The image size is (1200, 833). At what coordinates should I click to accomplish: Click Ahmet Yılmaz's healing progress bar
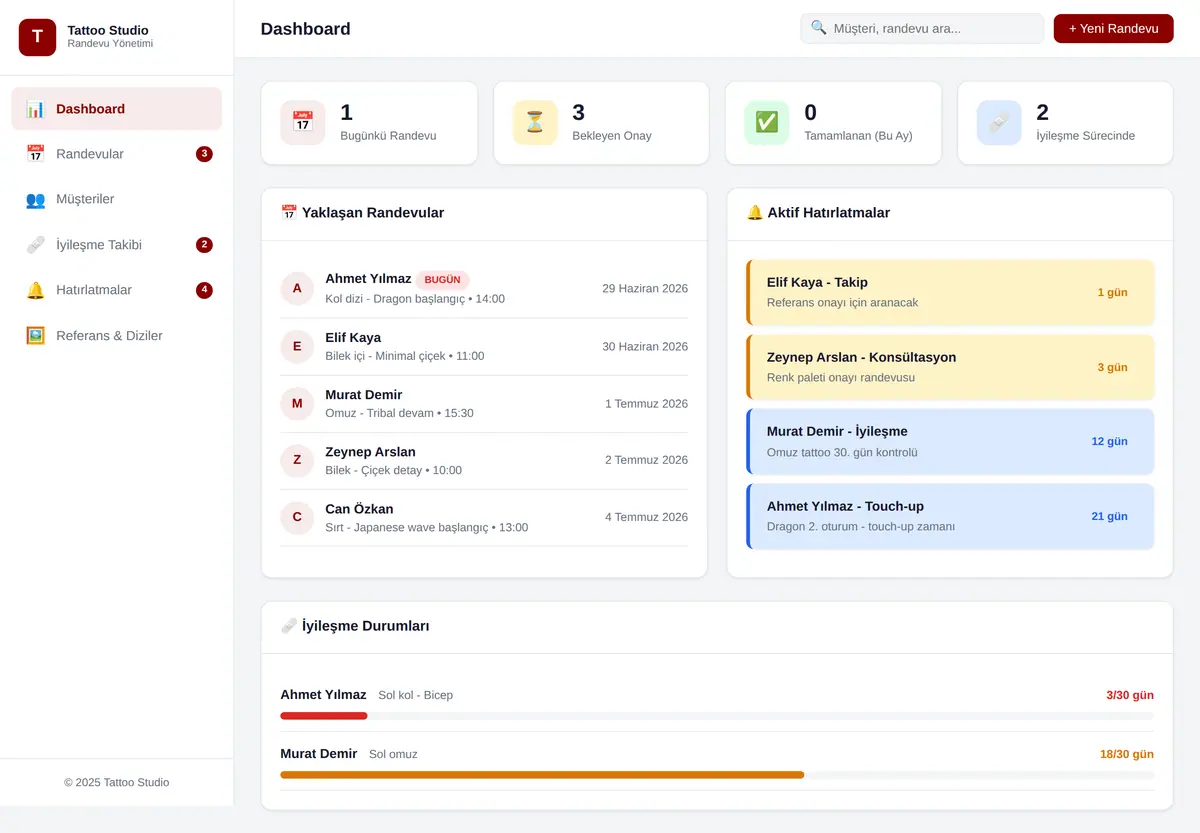717,716
